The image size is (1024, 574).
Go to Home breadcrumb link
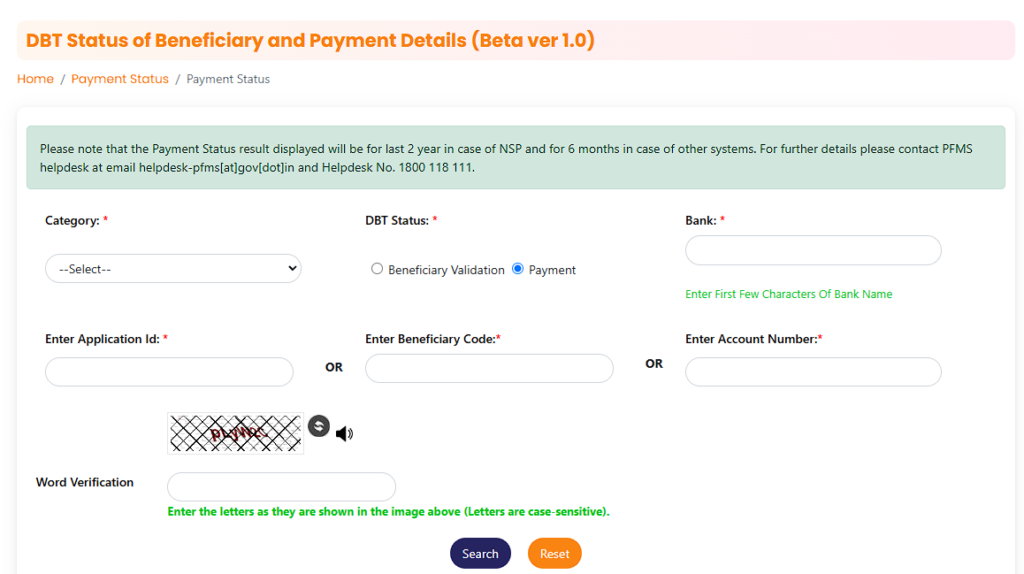pos(35,79)
